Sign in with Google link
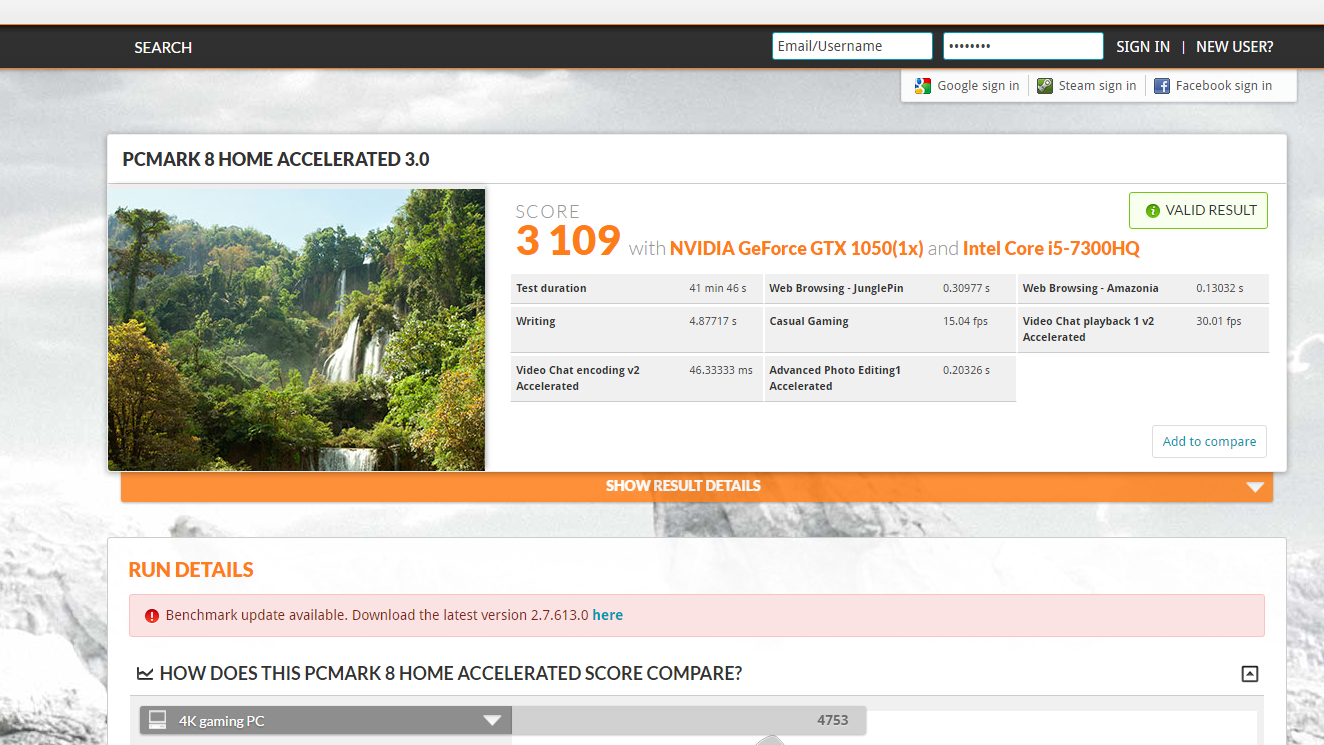This screenshot has height=745, width=1324. (978, 86)
